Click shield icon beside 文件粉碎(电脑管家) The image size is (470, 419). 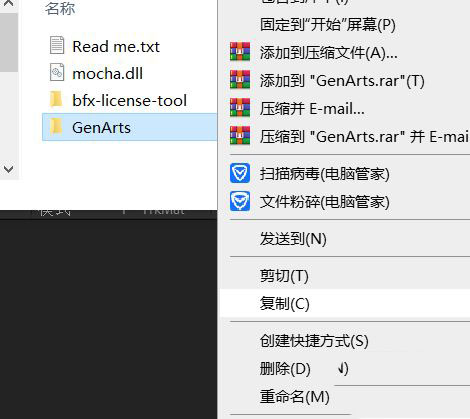(x=240, y=201)
